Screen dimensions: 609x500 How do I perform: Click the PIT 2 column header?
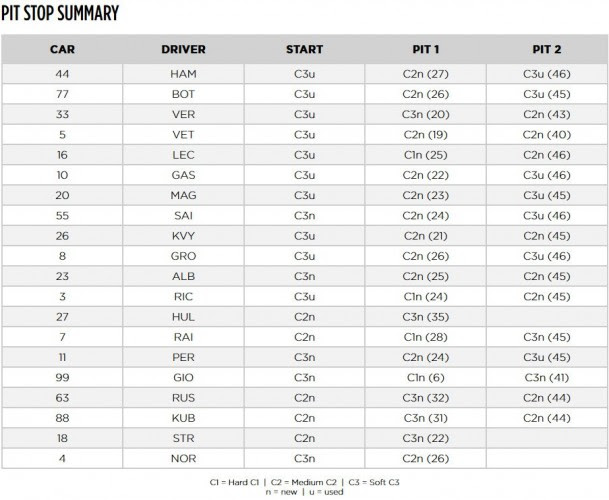[547, 49]
